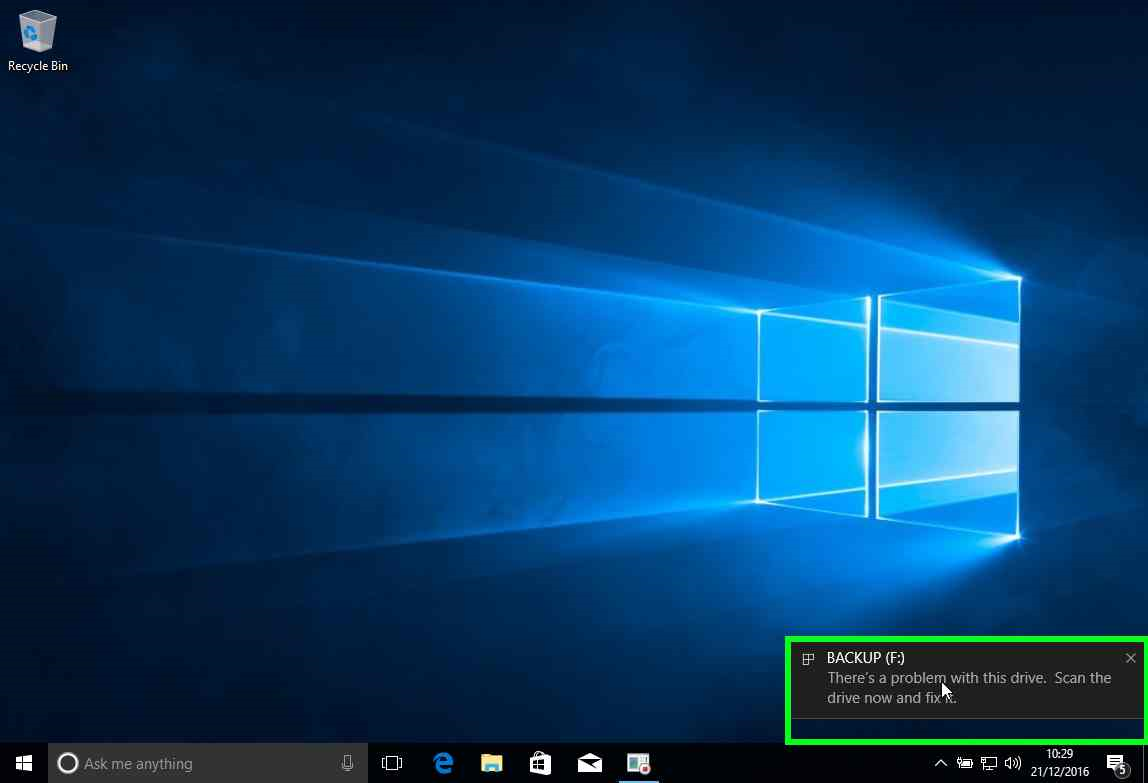Image resolution: width=1148 pixels, height=783 pixels.
Task: Click the power/battery tray icon
Action: [964, 763]
